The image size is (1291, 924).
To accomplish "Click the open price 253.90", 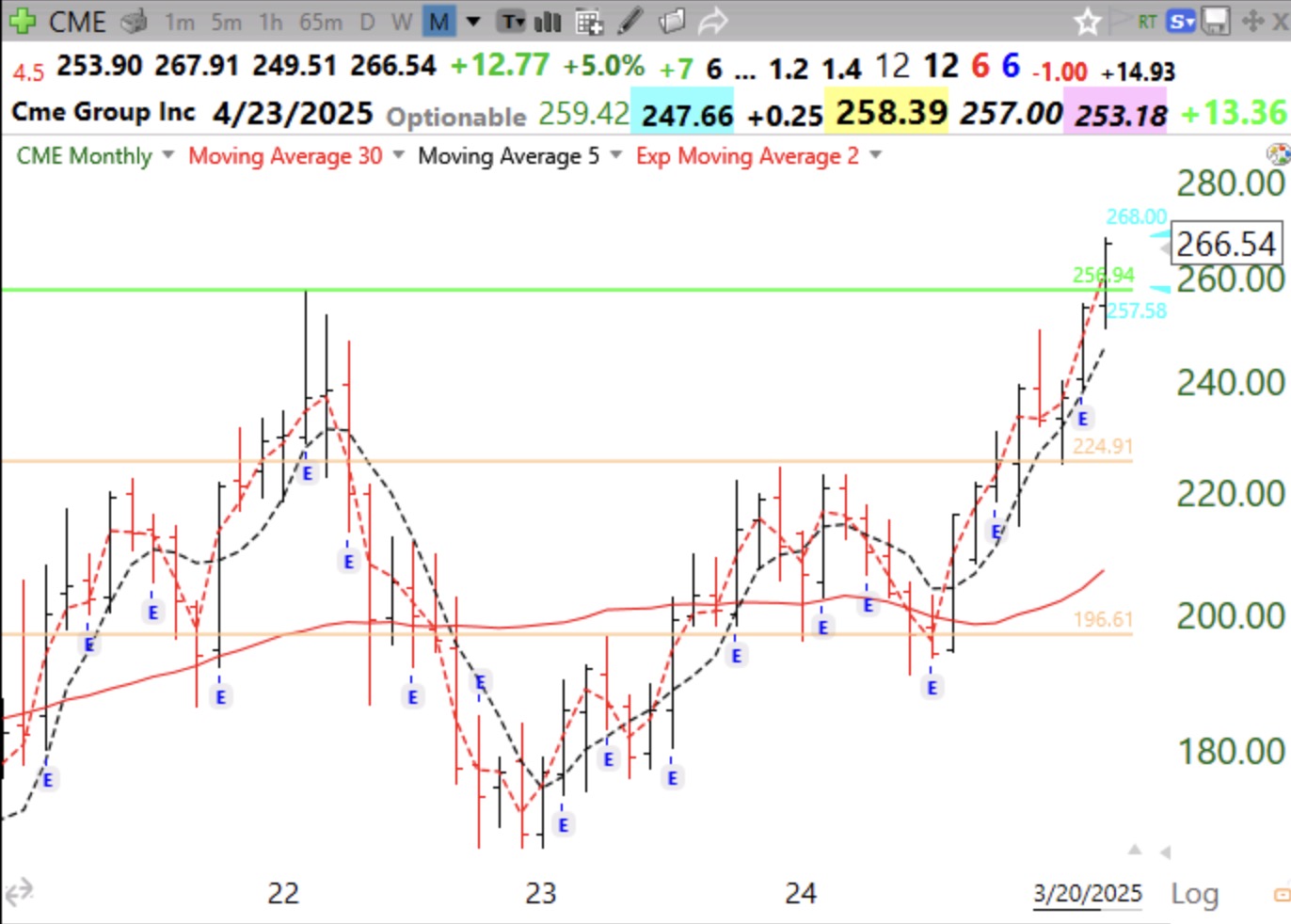I will (x=99, y=66).
